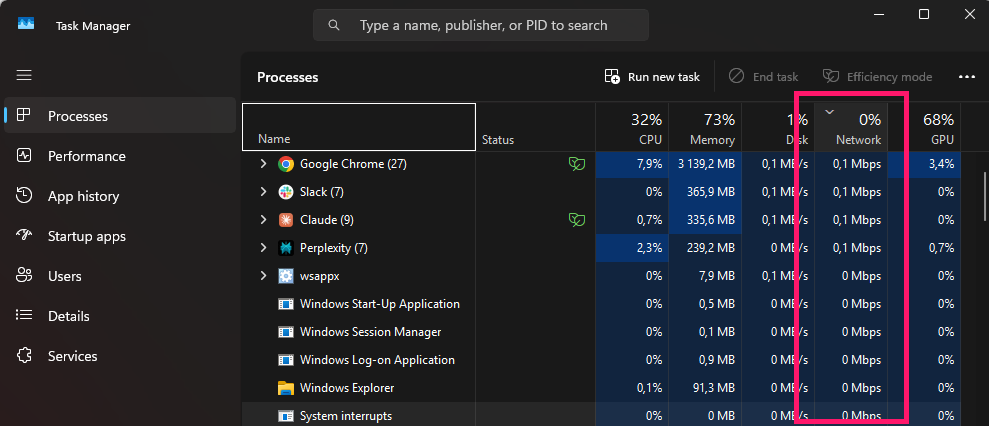Click Chrome's 7,9% CPU cell
This screenshot has height=426, width=989.
(632, 164)
